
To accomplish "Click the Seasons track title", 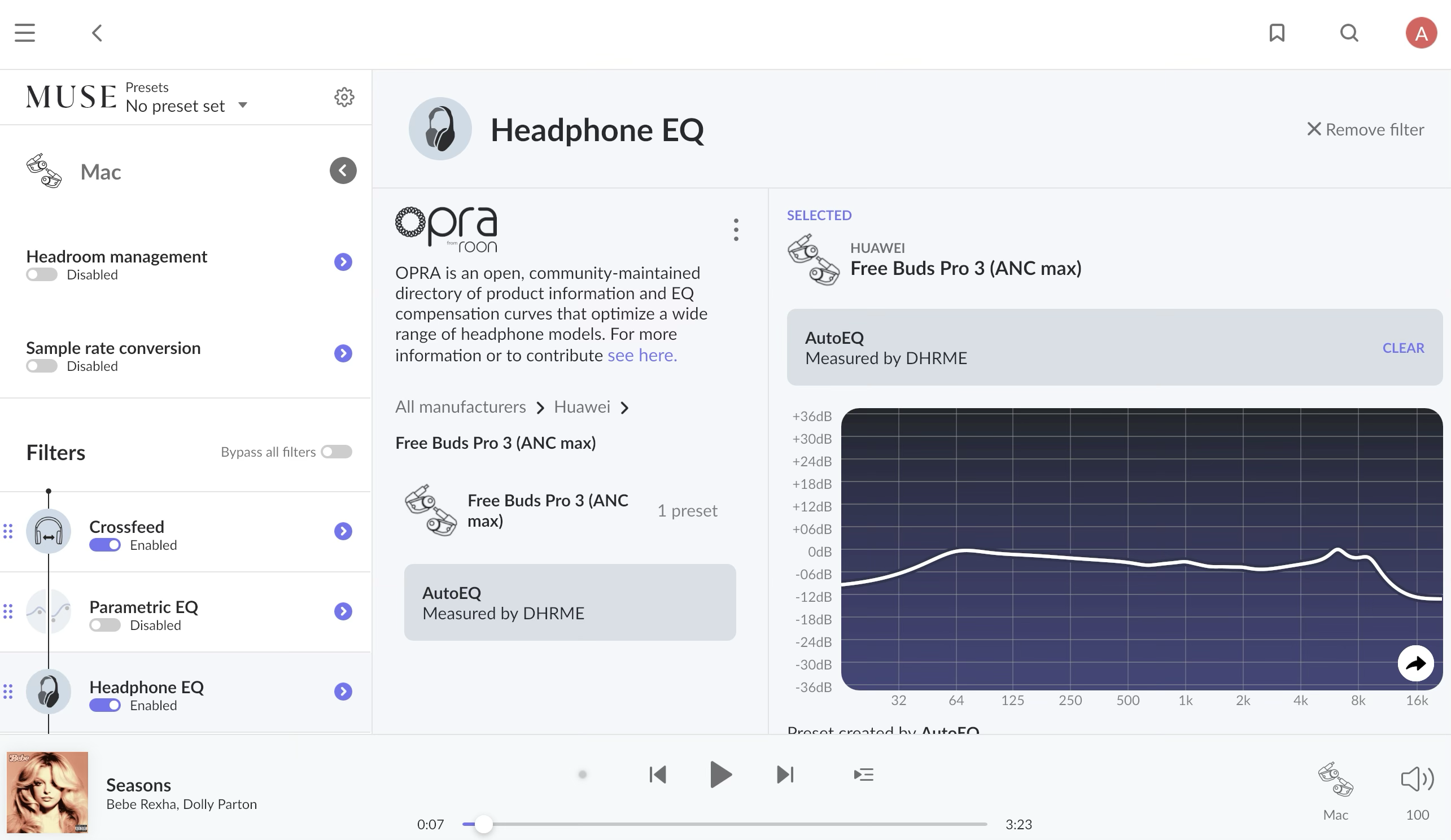I will (x=138, y=785).
